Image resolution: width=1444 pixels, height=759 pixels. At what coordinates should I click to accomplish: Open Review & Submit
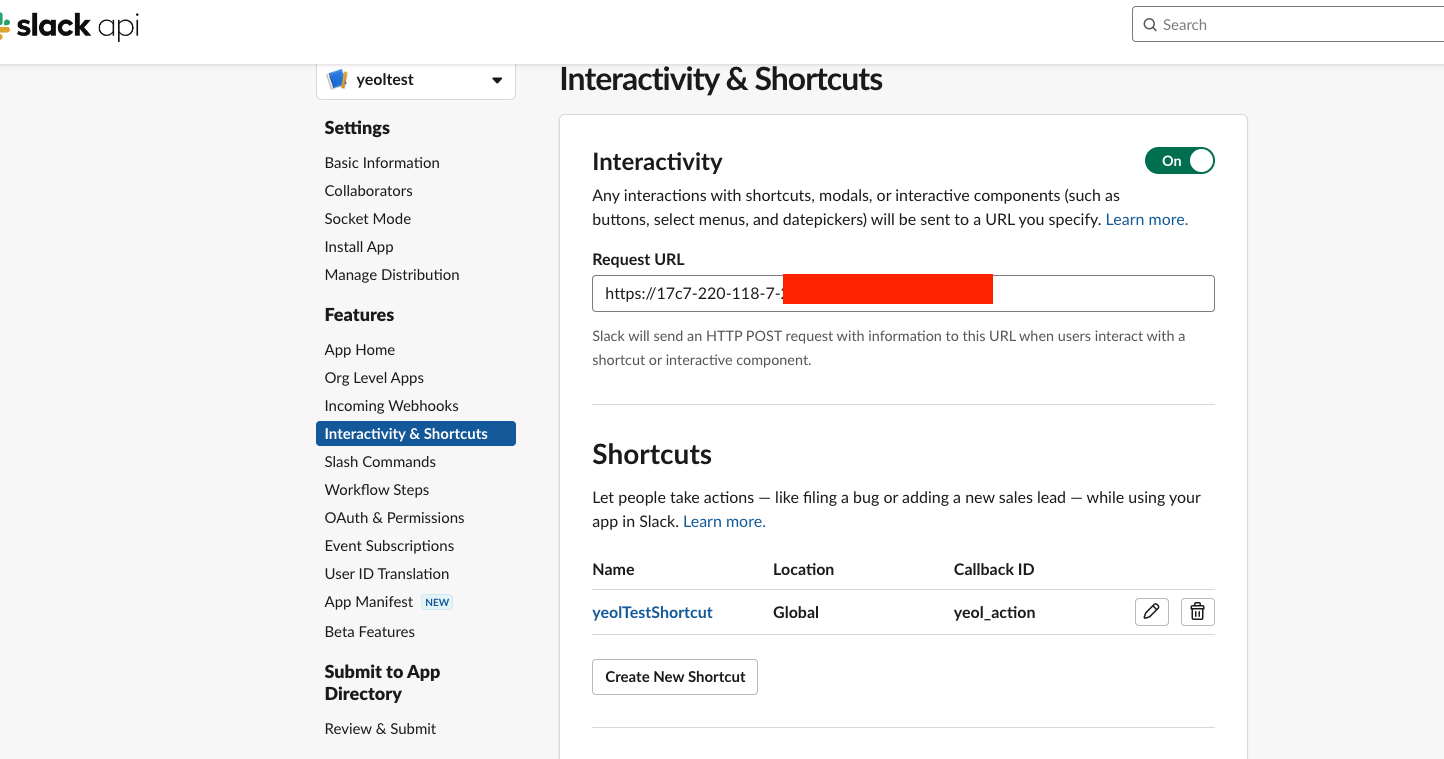(380, 729)
